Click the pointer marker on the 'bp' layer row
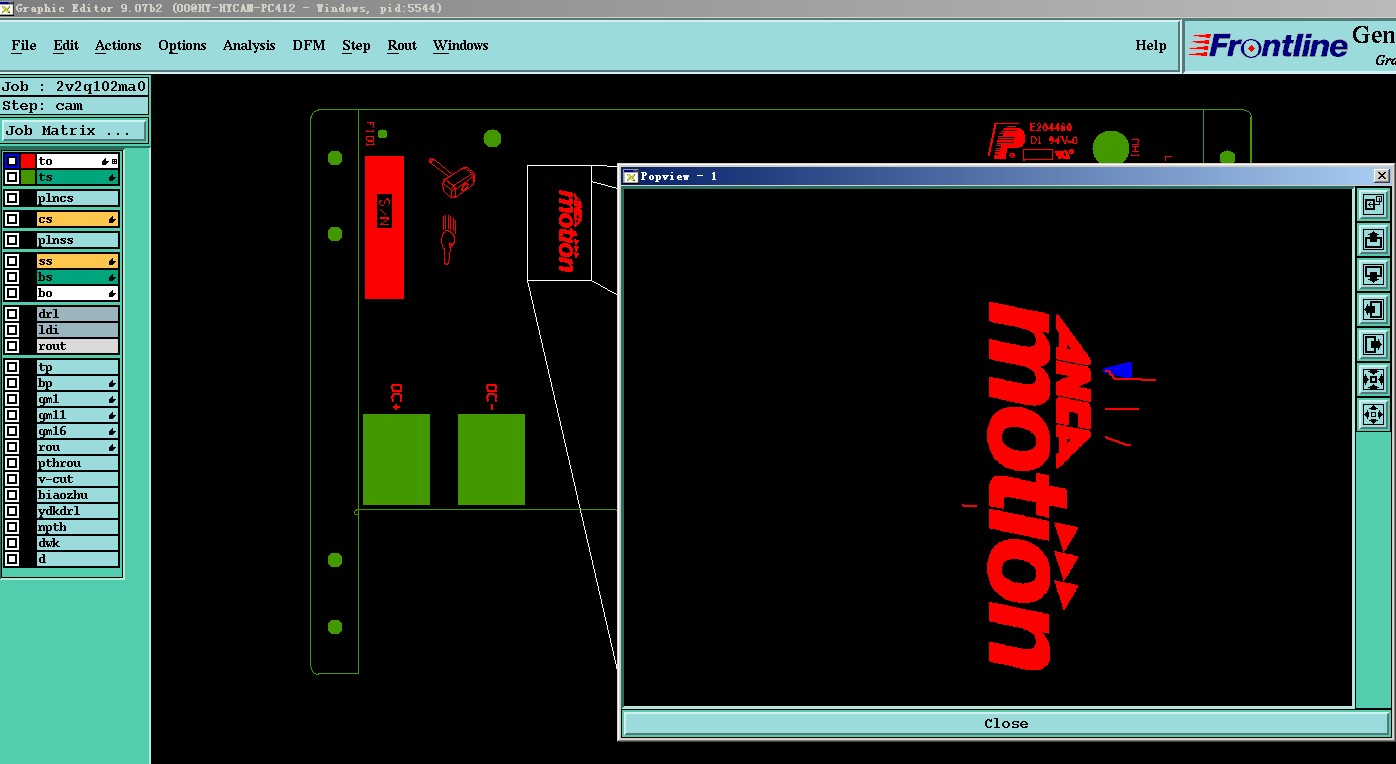Viewport: 1396px width, 764px height. [x=112, y=383]
